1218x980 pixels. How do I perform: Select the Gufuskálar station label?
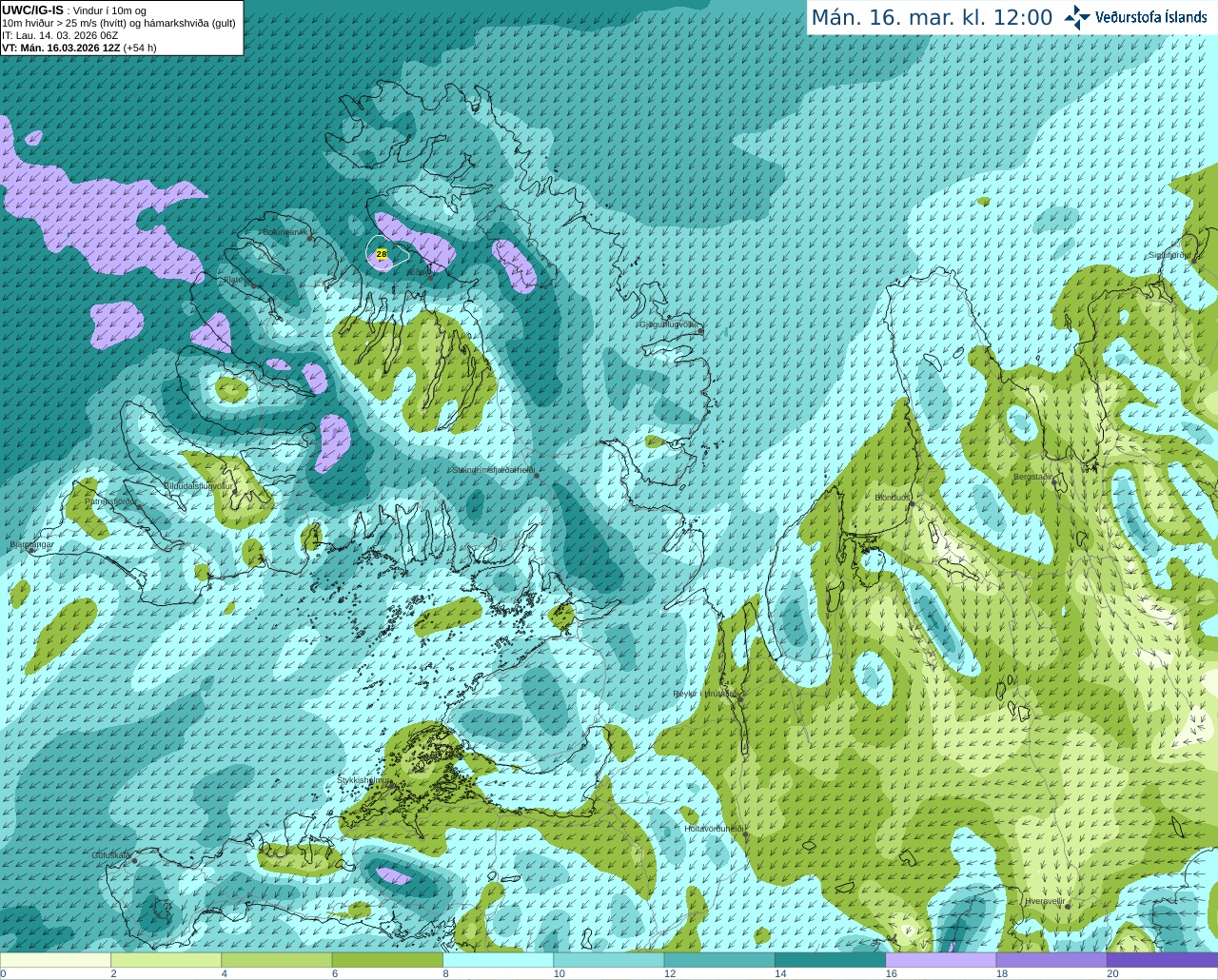[111, 855]
